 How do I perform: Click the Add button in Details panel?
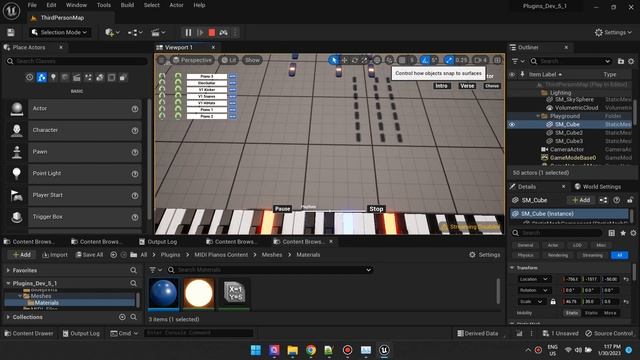(581, 200)
